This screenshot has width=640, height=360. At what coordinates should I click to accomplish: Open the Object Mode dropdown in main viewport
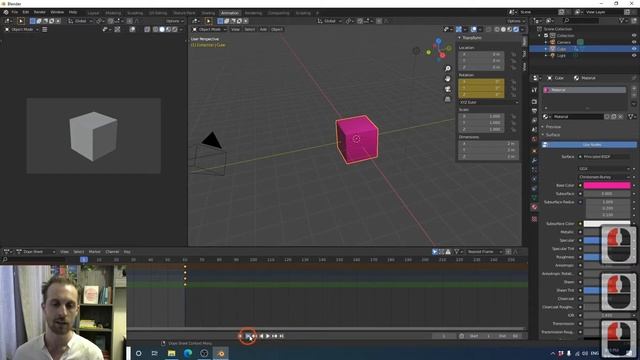209,29
